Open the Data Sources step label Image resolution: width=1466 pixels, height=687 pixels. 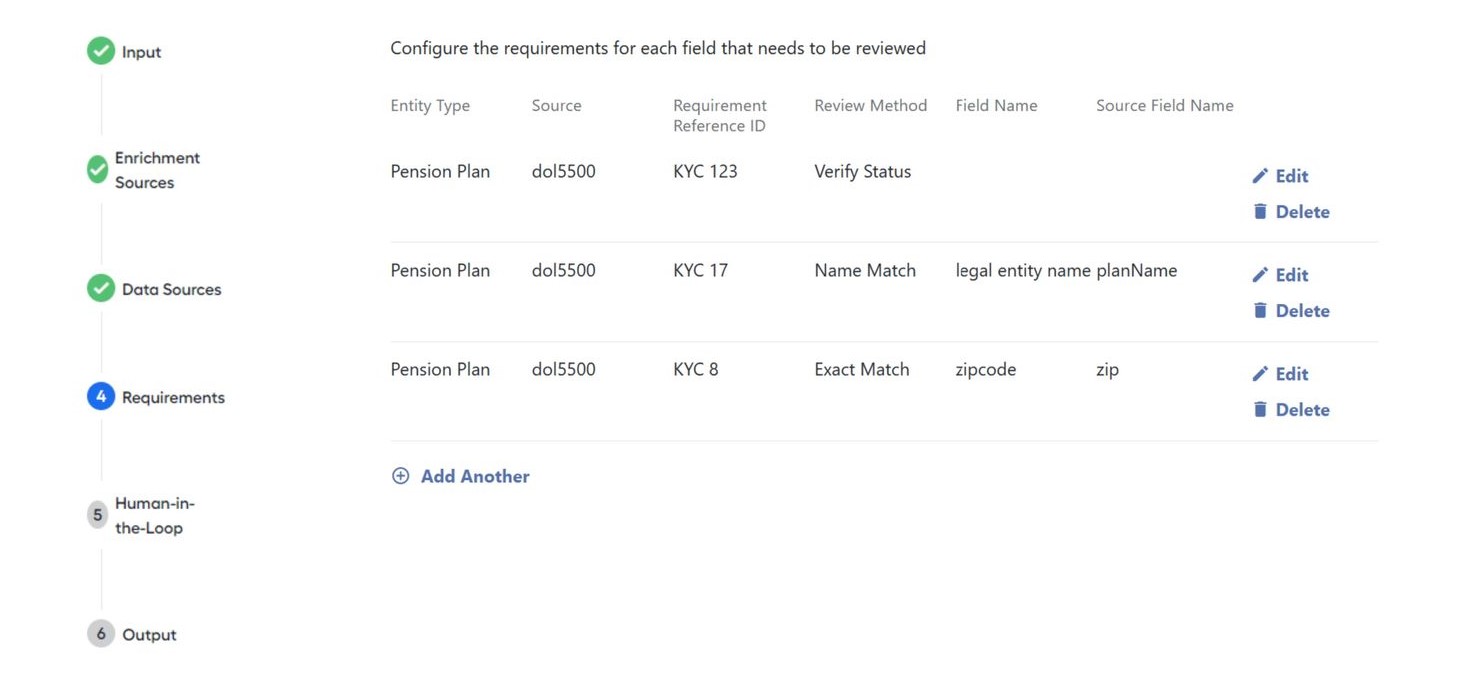pyautogui.click(x=171, y=289)
